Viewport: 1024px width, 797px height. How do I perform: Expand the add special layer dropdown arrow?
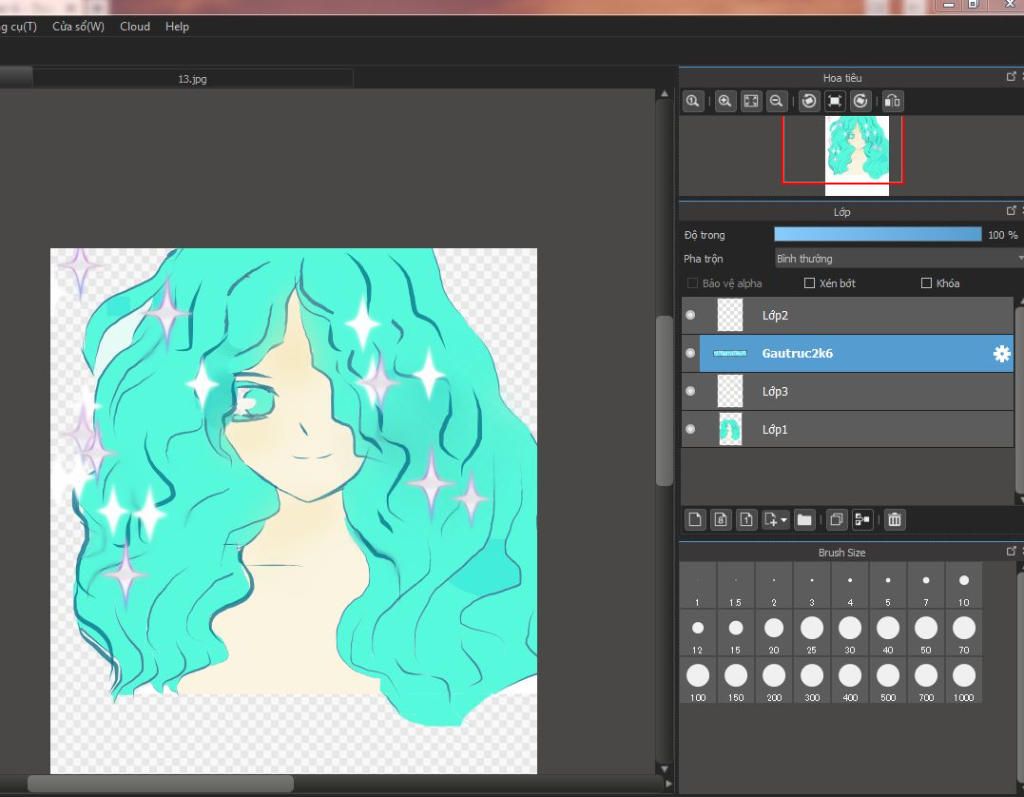[x=784, y=520]
